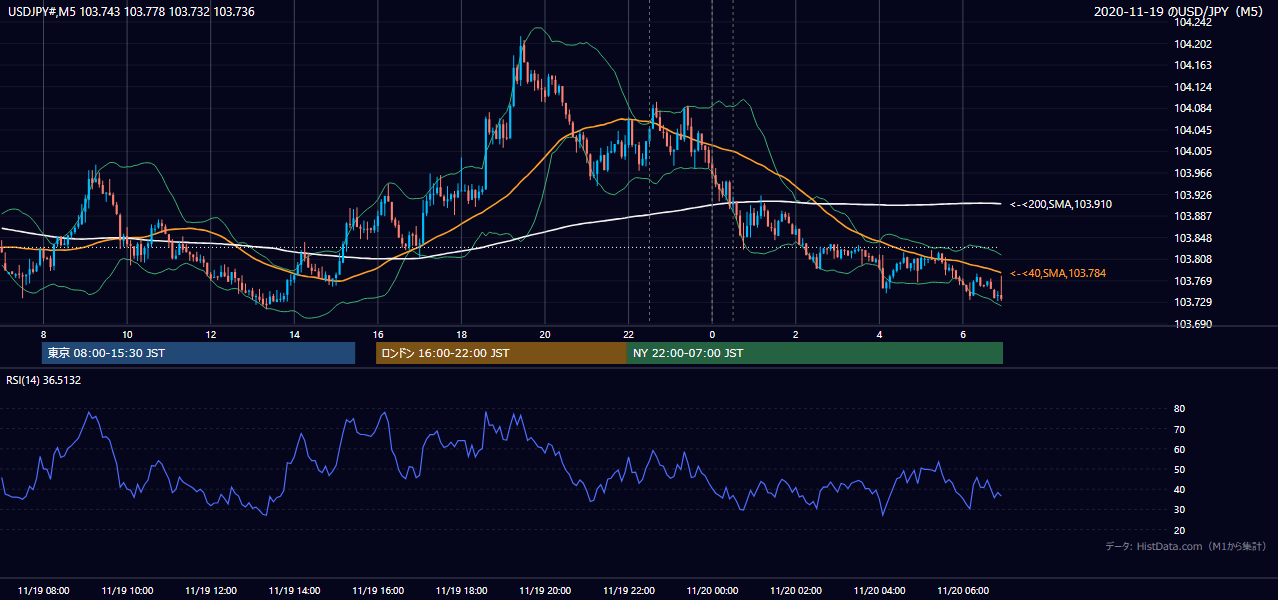Click RSI scale level 40
Viewport: 1278px width, 600px height.
click(x=1180, y=489)
